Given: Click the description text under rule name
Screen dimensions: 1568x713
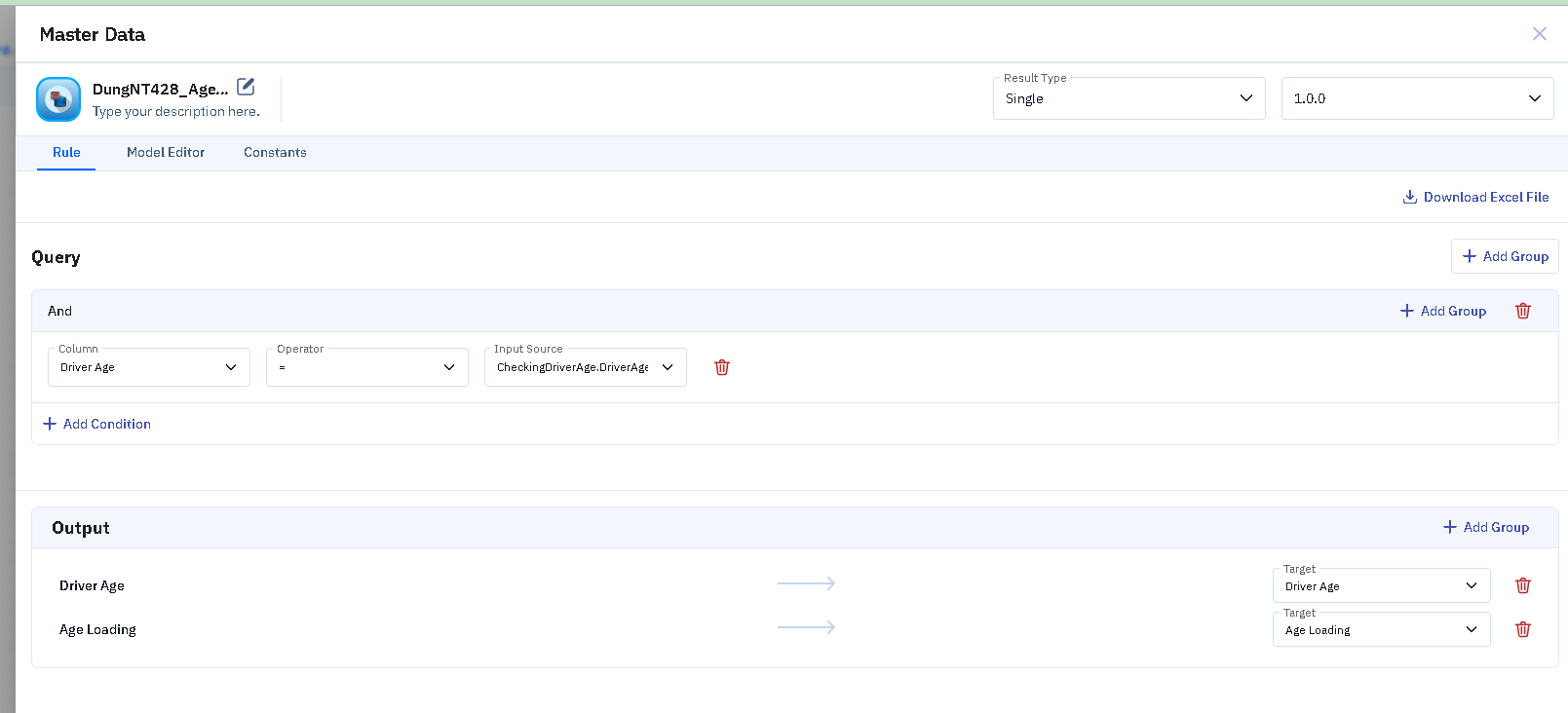Looking at the screenshot, I should (175, 111).
